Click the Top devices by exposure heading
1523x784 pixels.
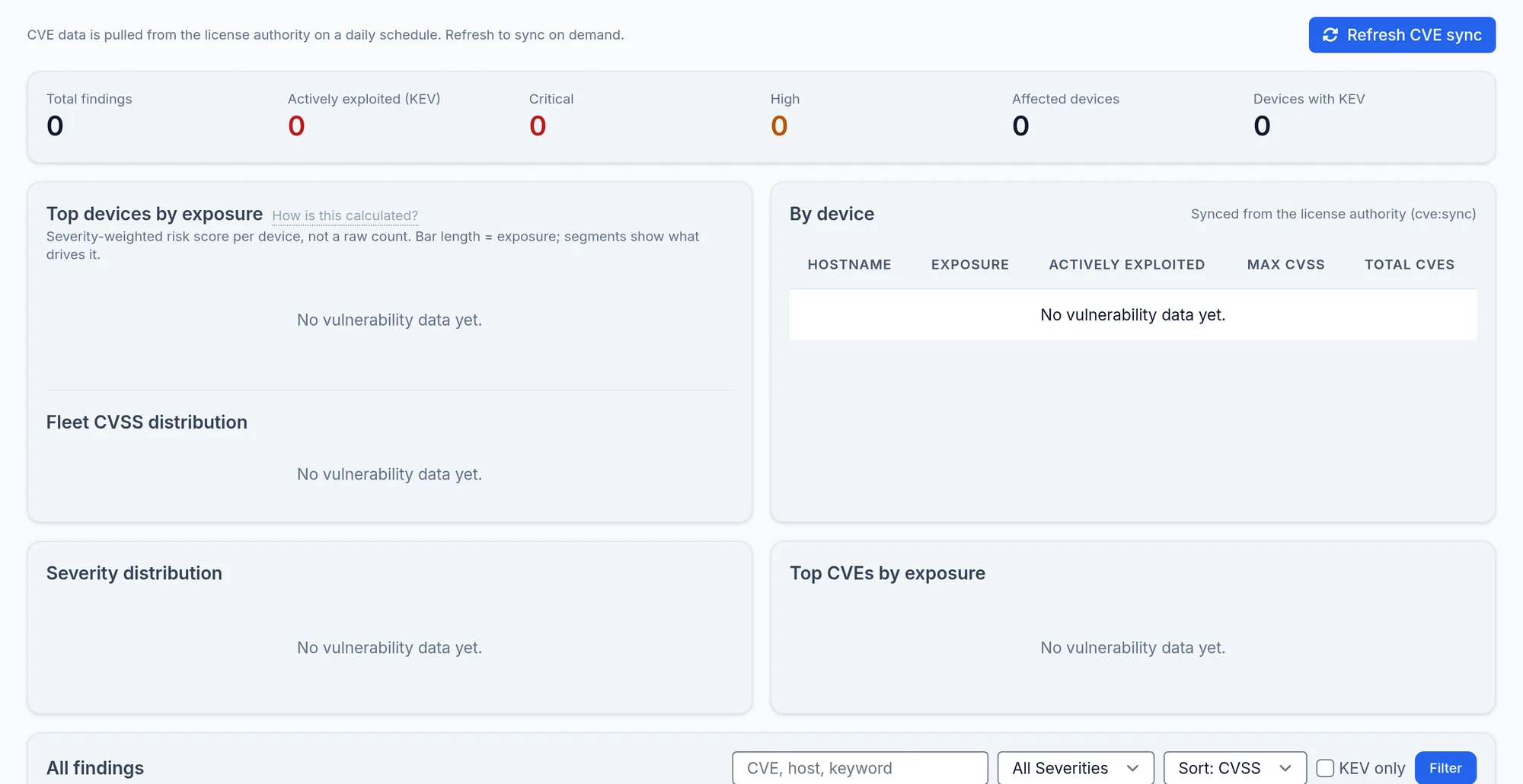coord(155,214)
